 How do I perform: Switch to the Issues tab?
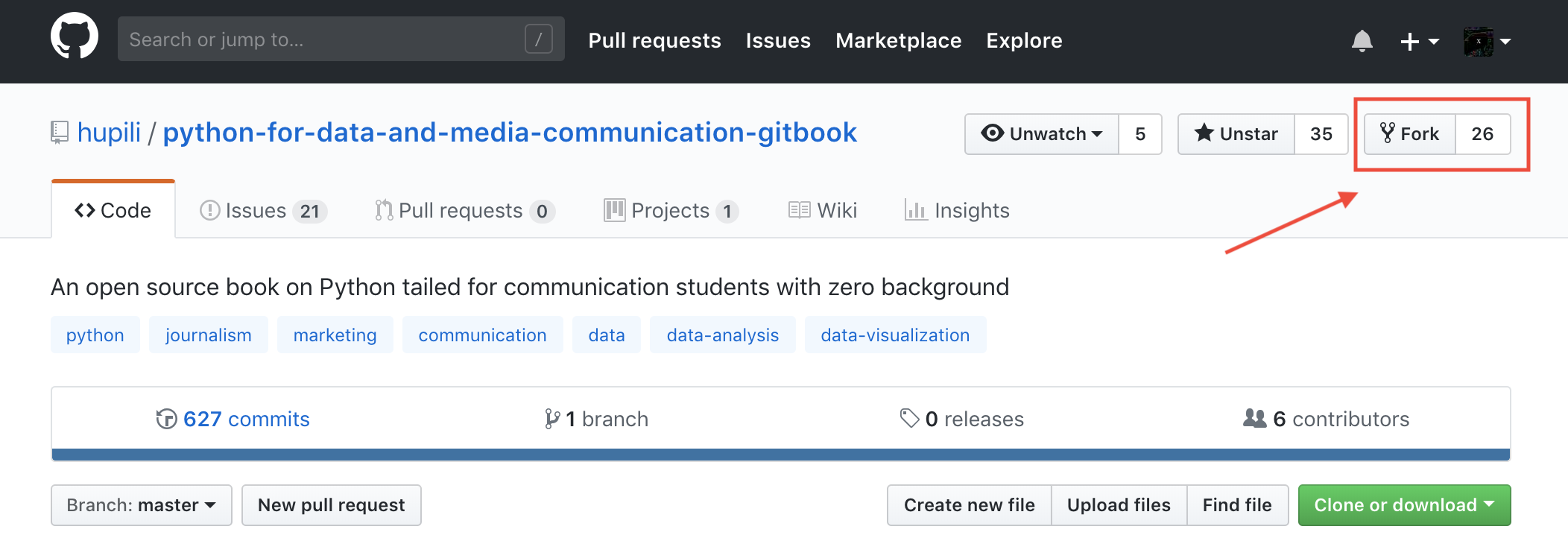[x=262, y=211]
